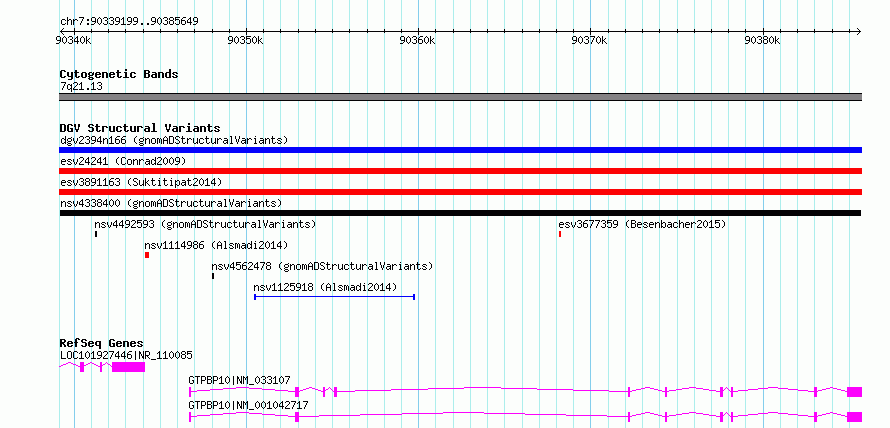Click the RefSeq Genes track title

[102, 343]
